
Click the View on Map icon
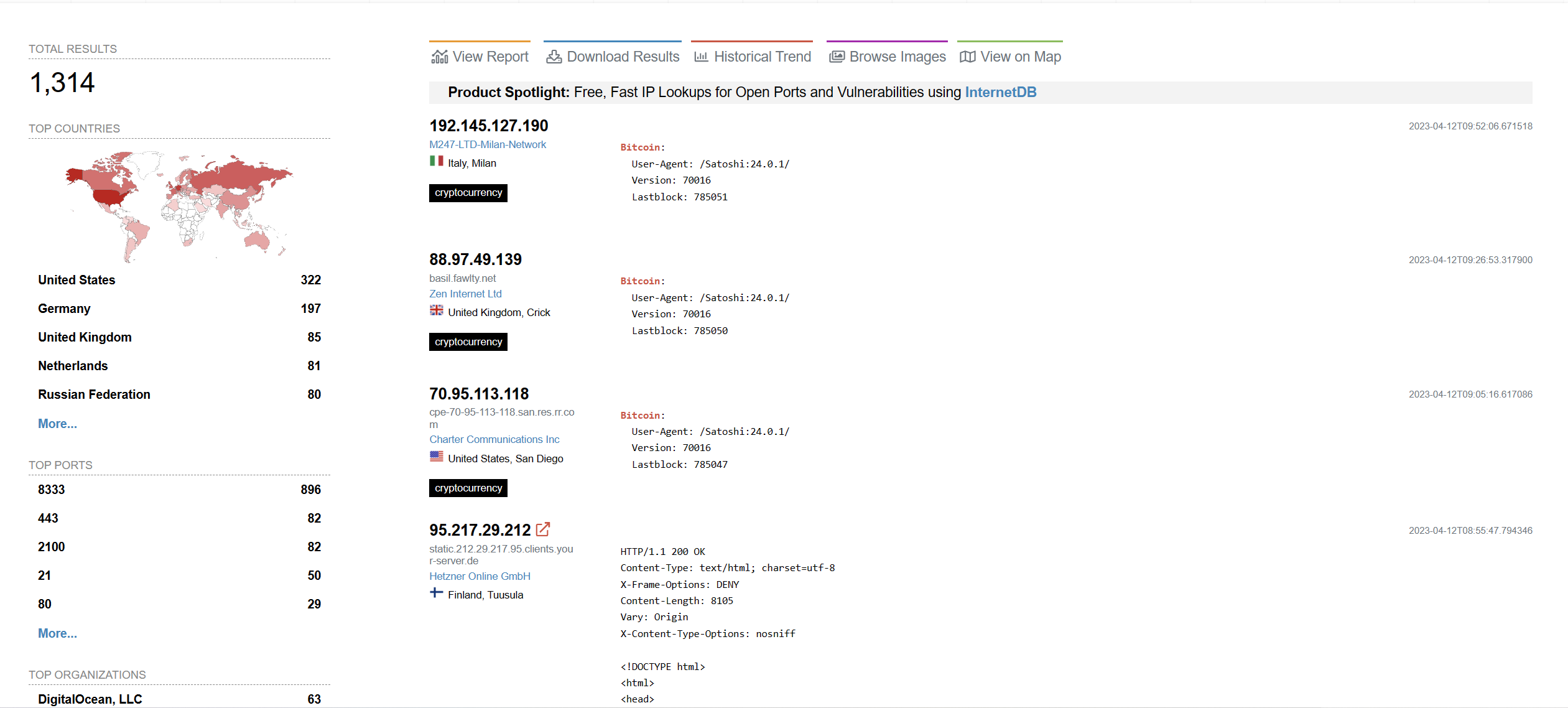[x=967, y=57]
